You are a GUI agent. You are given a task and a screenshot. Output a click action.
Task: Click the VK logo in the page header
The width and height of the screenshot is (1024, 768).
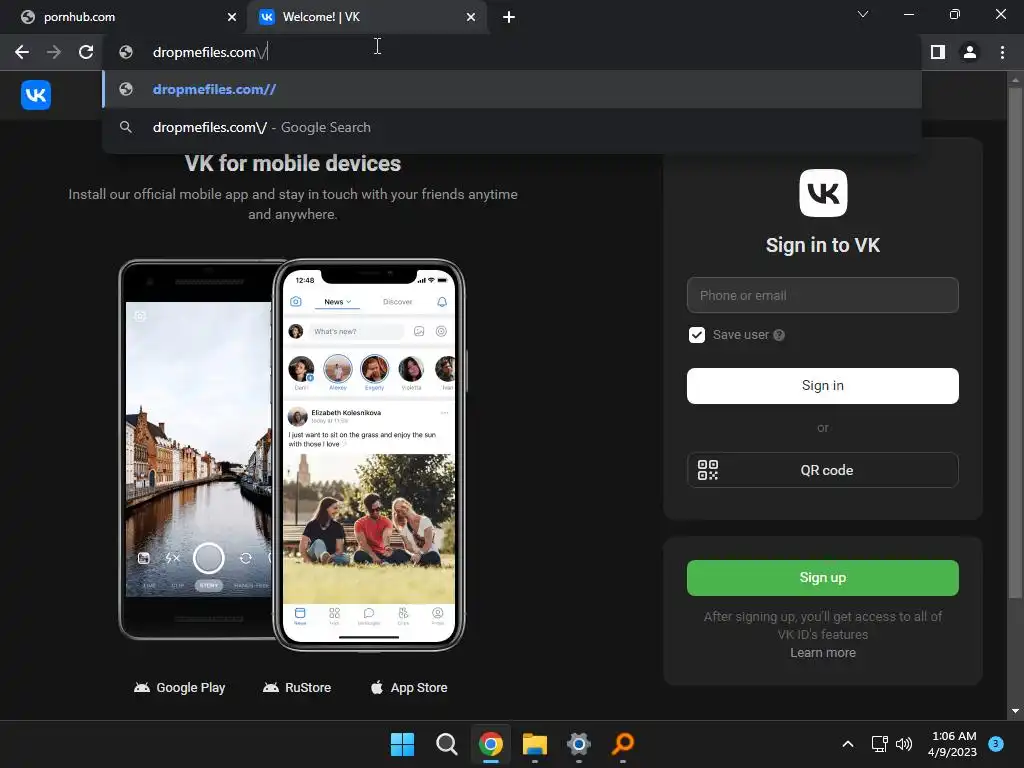click(36, 95)
